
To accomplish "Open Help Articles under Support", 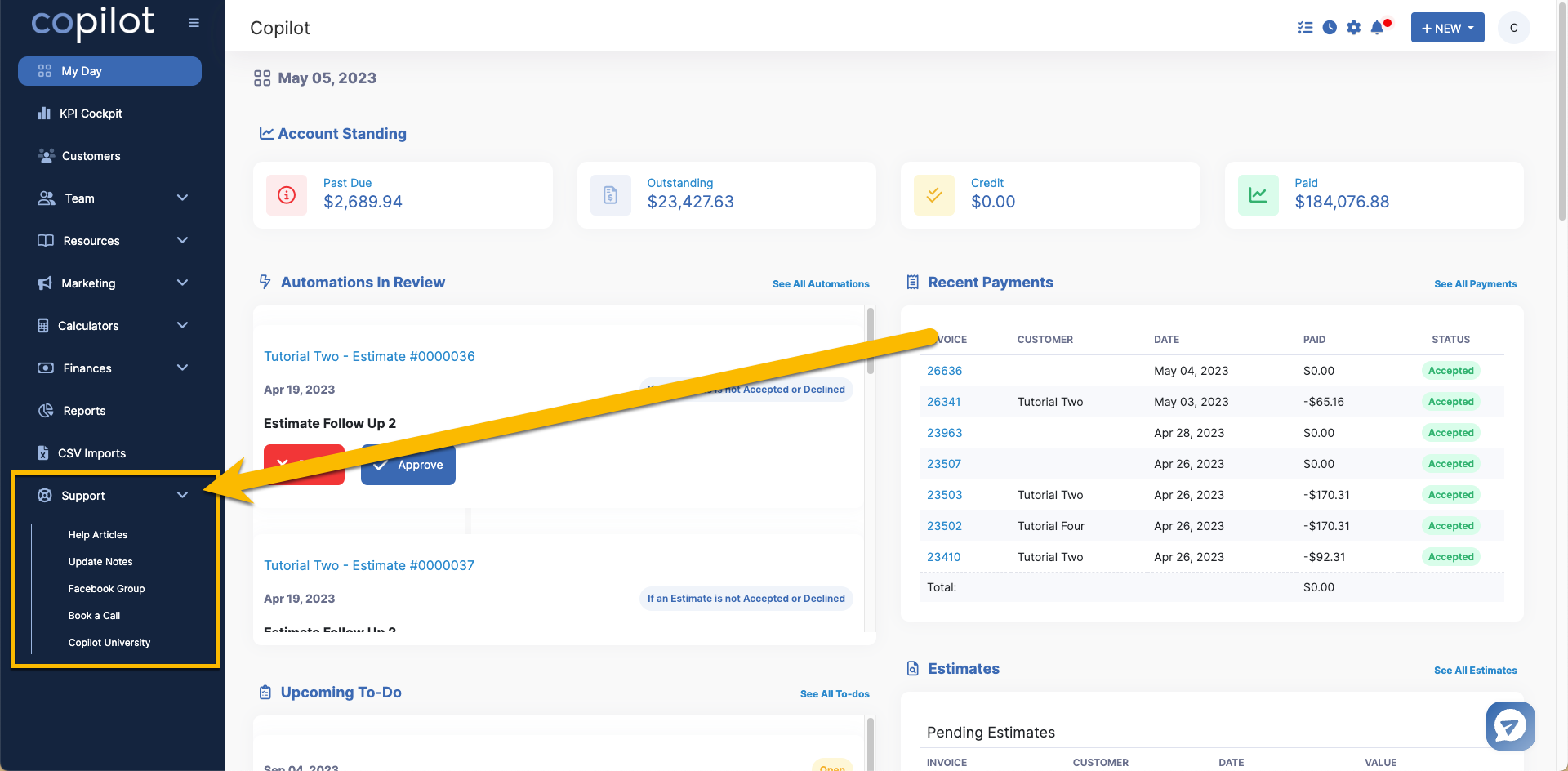I will (x=98, y=535).
